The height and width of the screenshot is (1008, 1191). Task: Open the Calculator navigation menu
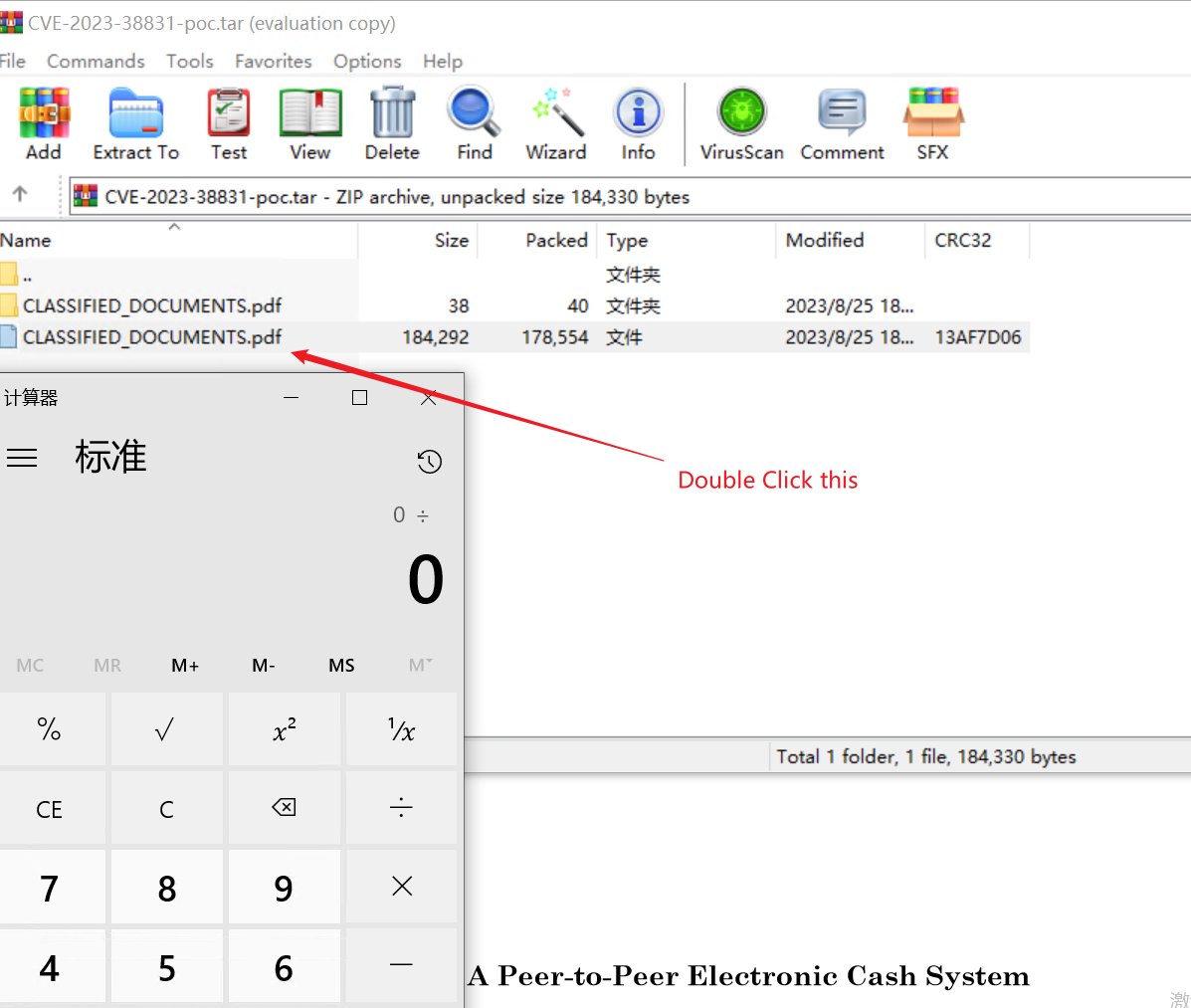[x=23, y=458]
